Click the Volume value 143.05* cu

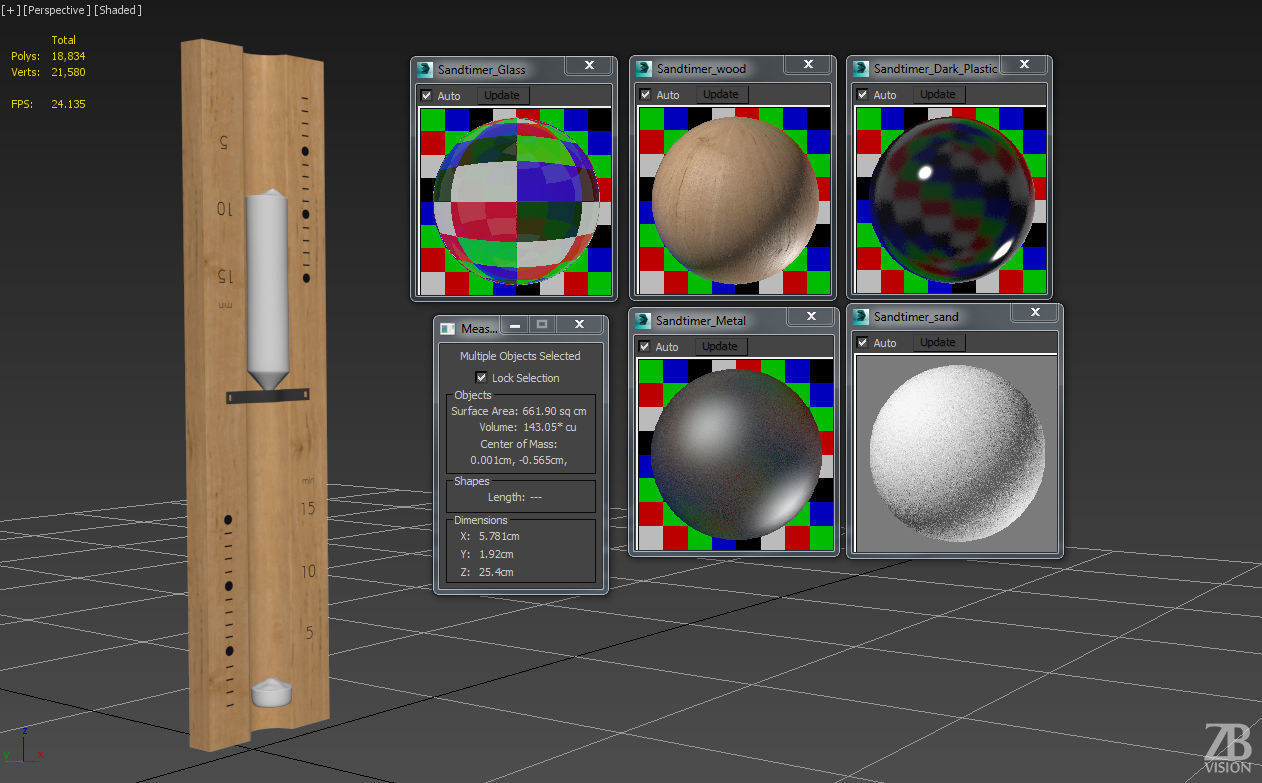[550, 427]
